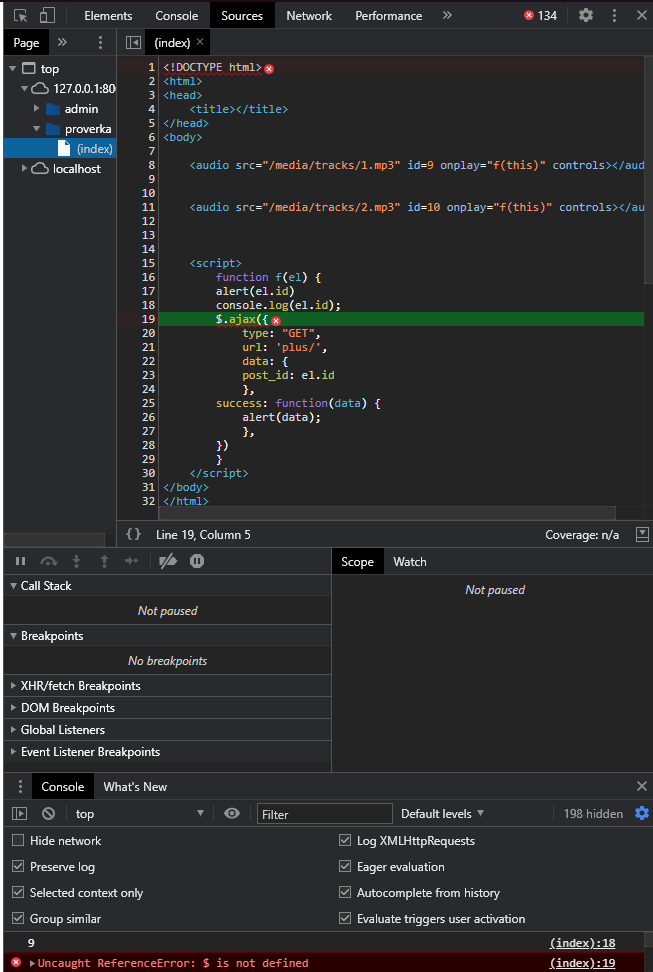This screenshot has height=972, width=653.
Task: Select the (index) file in tree
Action: pos(94,149)
